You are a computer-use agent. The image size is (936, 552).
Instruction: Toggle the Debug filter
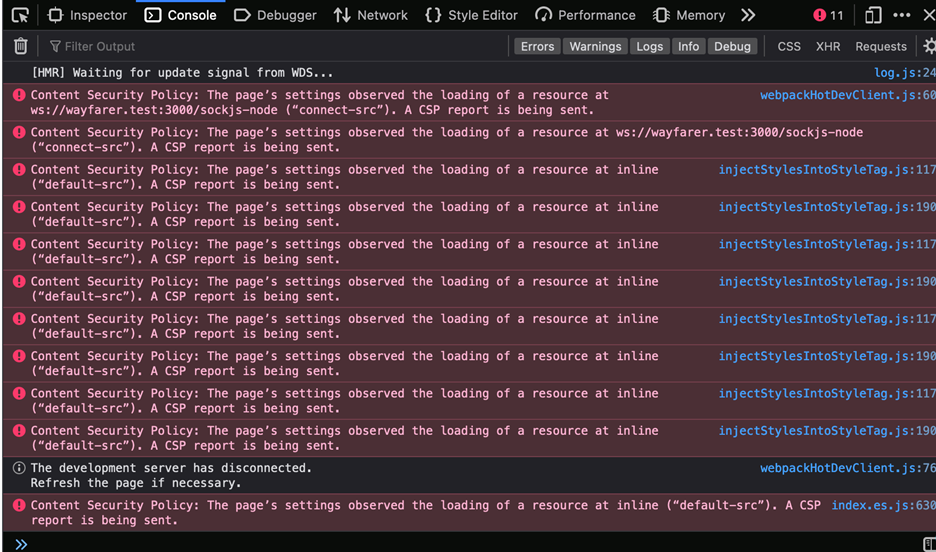point(732,46)
